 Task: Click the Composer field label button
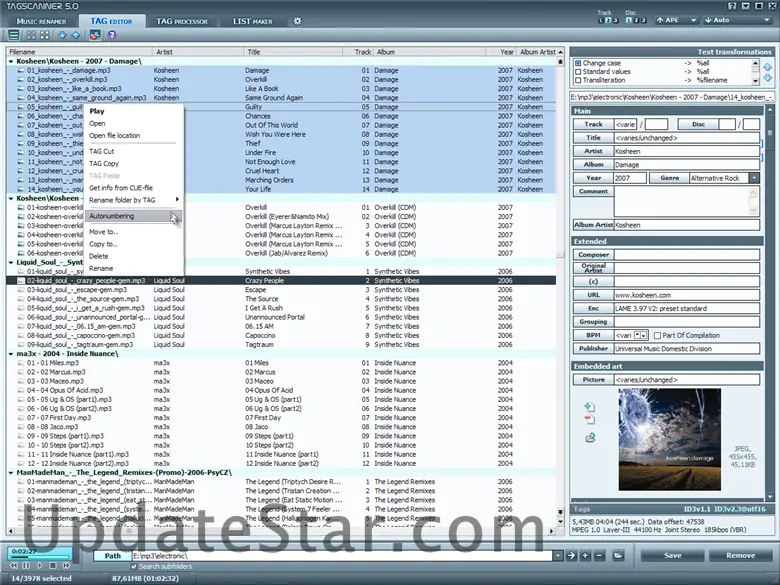(593, 255)
